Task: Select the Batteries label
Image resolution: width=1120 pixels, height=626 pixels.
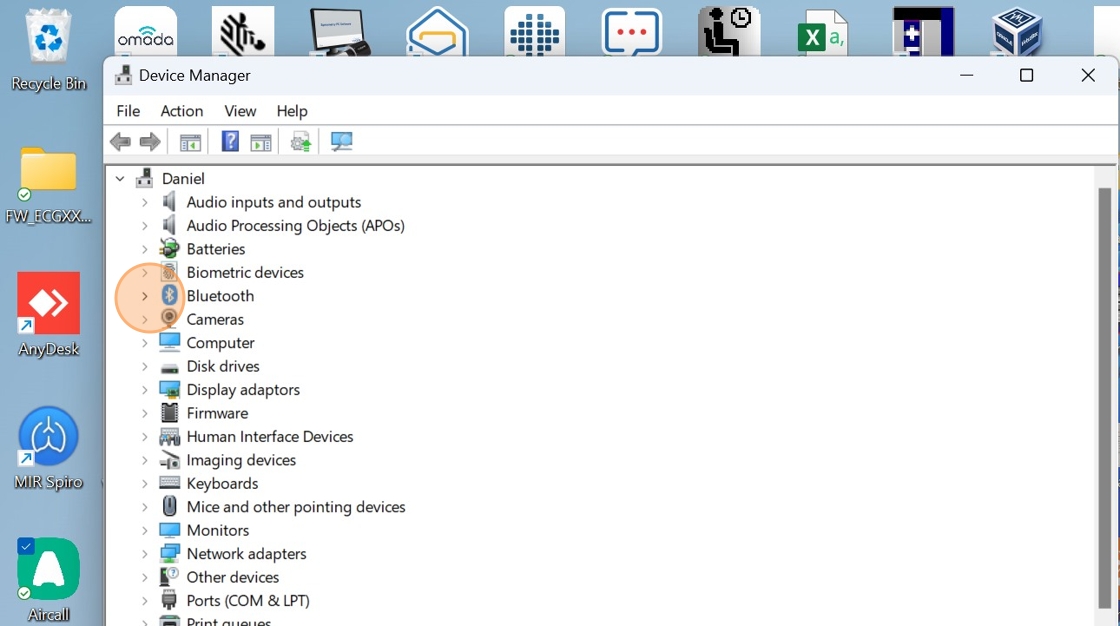Action: tap(216, 249)
